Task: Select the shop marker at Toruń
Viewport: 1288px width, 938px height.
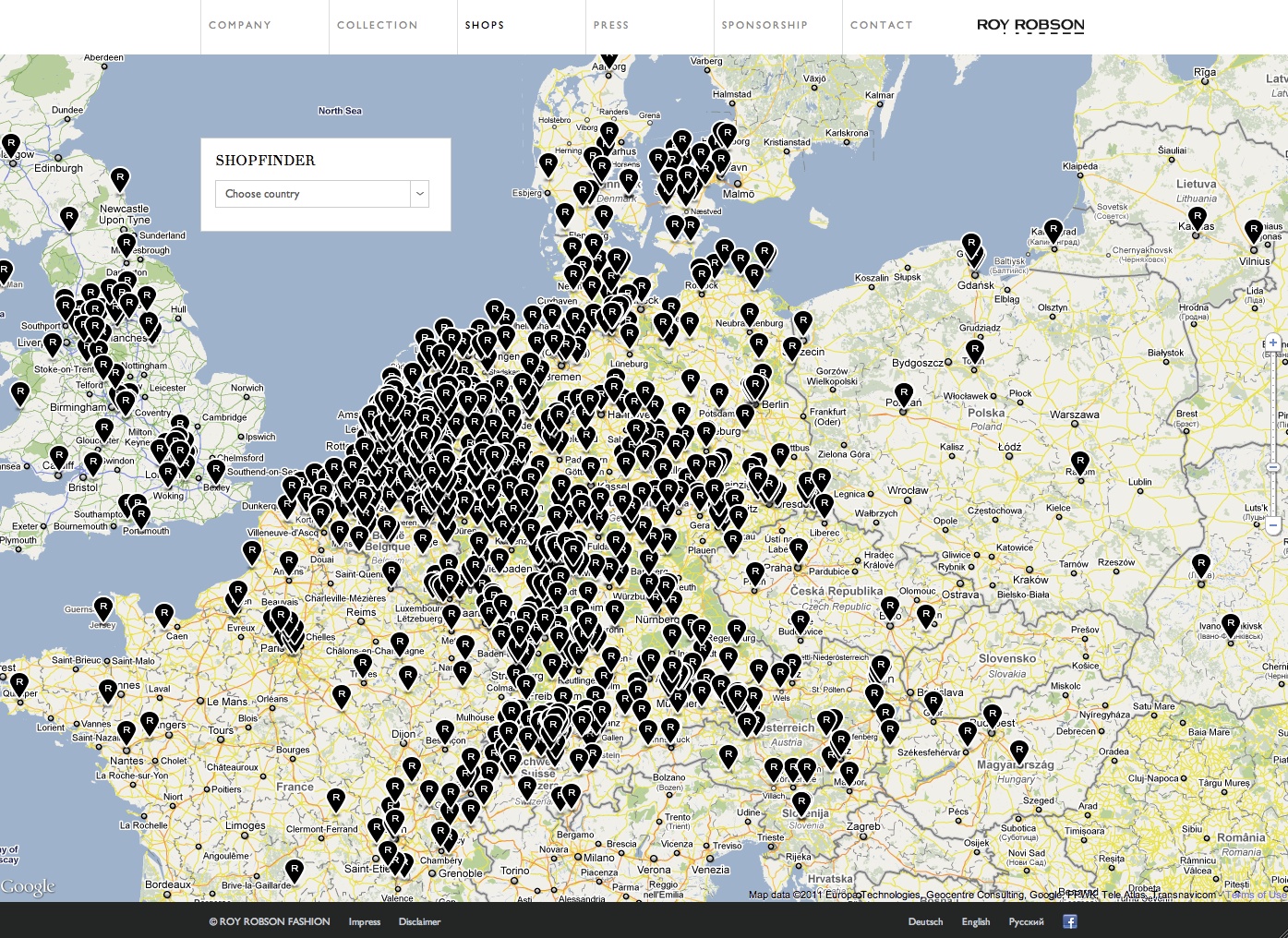Action: pyautogui.click(x=975, y=351)
